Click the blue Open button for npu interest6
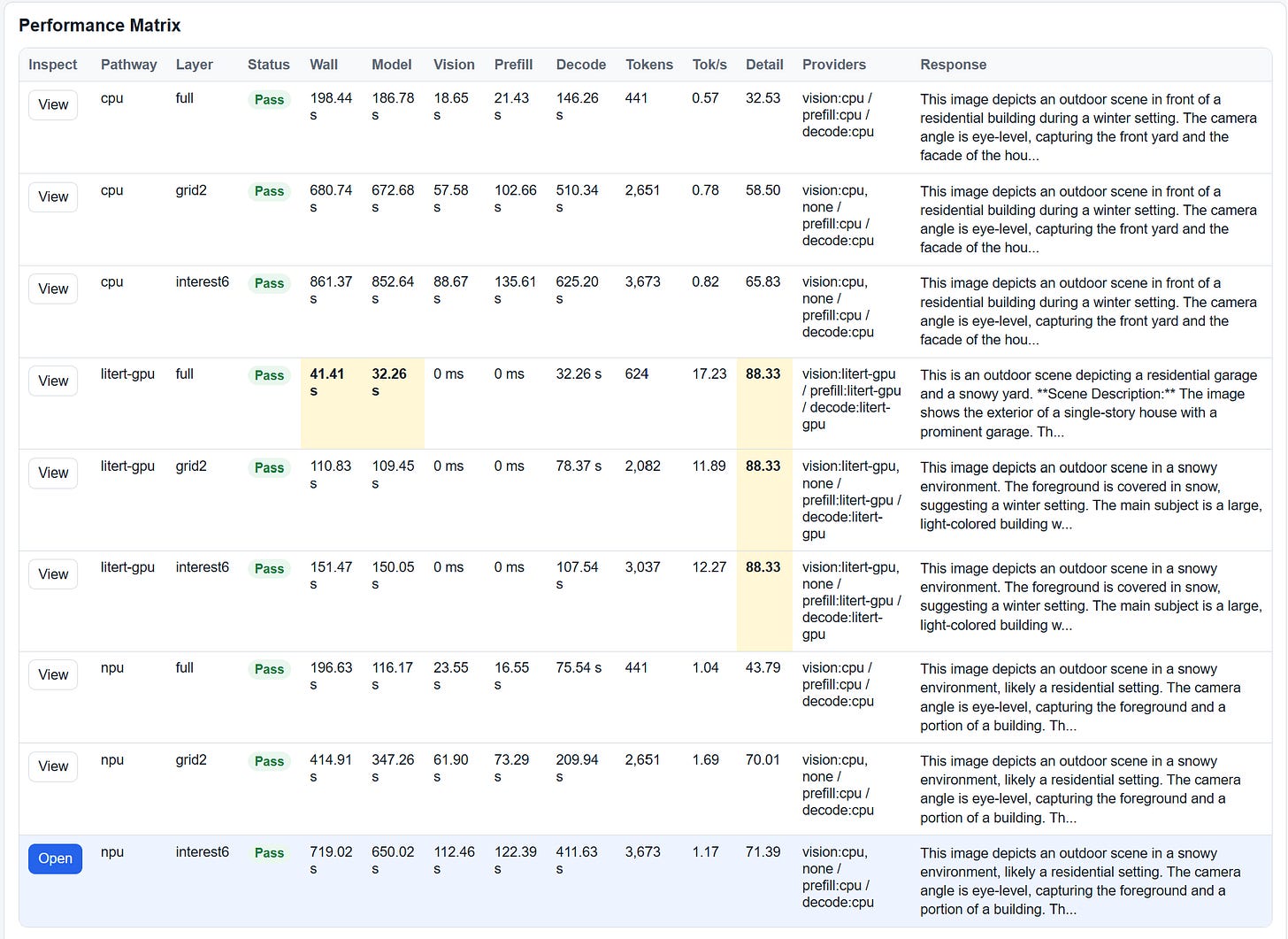This screenshot has width=1288, height=939. click(55, 858)
